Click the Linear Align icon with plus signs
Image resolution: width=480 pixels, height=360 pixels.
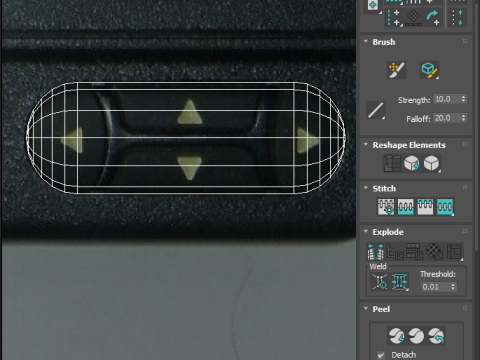pyautogui.click(x=394, y=18)
